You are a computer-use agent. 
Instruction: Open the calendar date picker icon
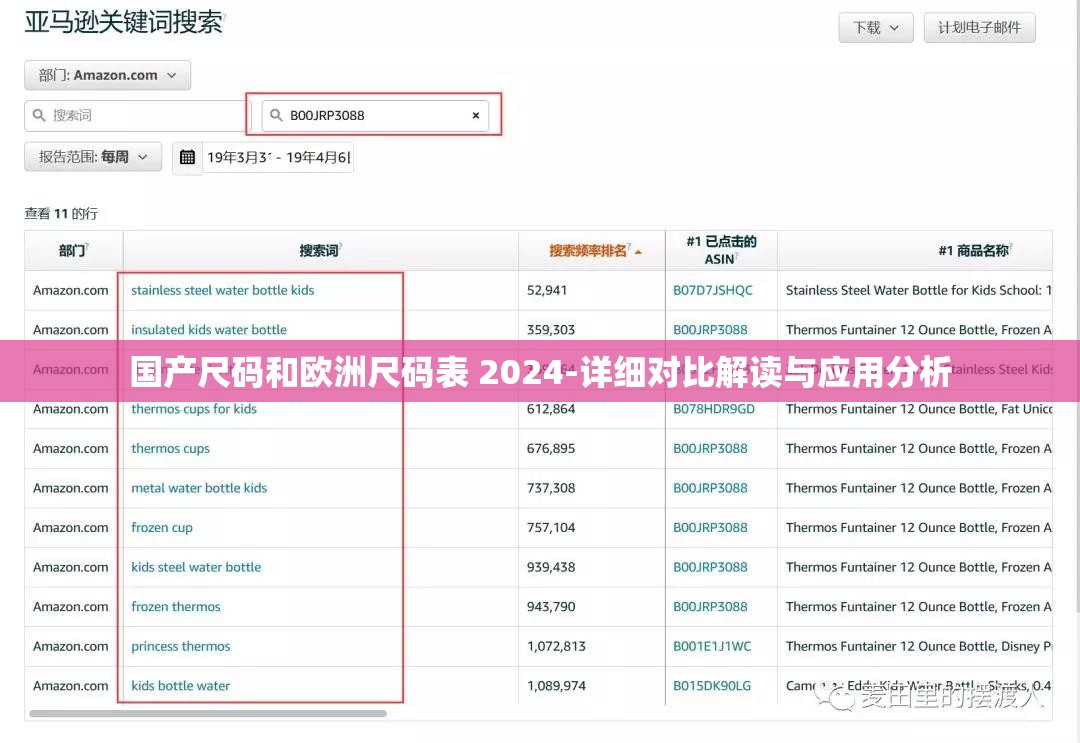coord(187,156)
